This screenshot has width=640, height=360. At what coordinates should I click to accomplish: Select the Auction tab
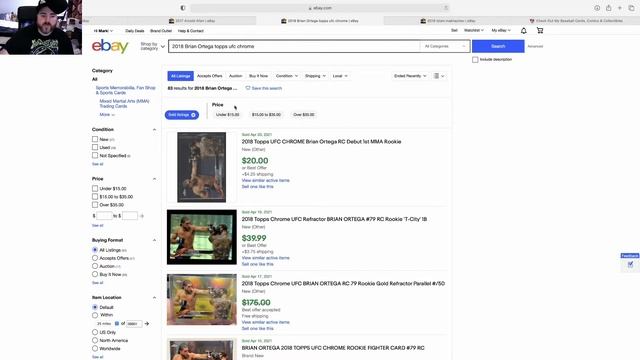[236, 76]
